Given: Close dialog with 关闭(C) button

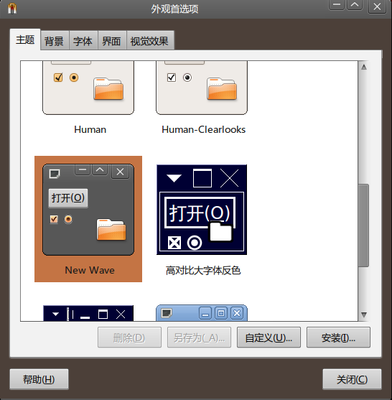Looking at the screenshot, I should pyautogui.click(x=352, y=379).
